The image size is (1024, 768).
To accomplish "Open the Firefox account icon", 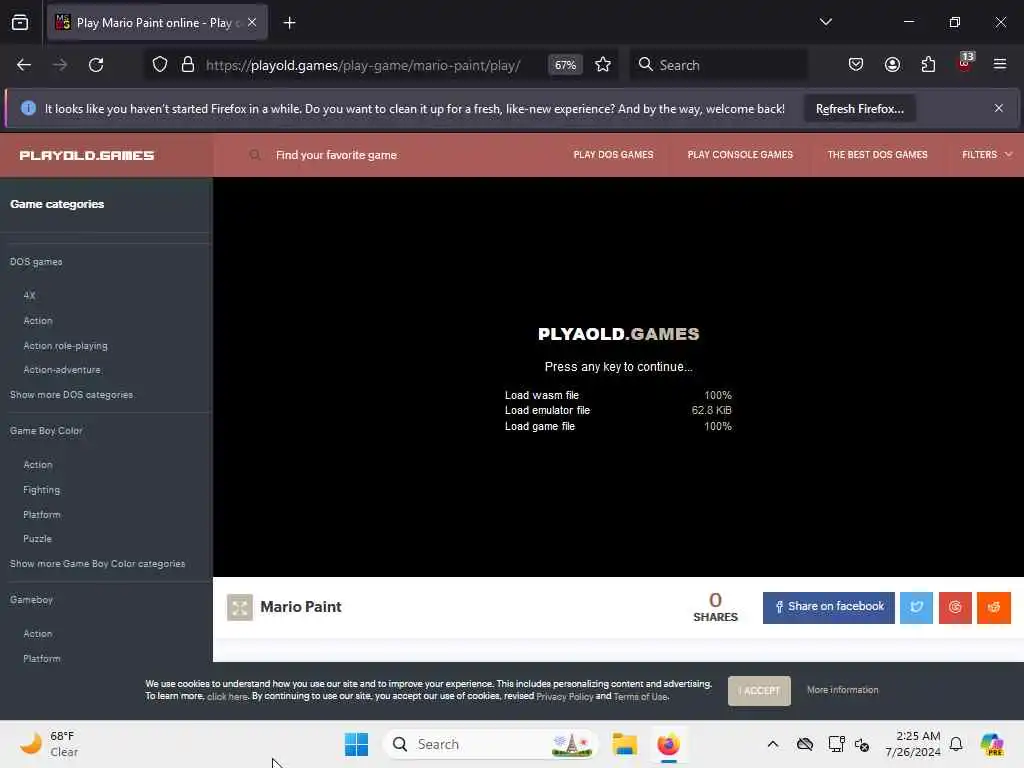I will pos(892,65).
